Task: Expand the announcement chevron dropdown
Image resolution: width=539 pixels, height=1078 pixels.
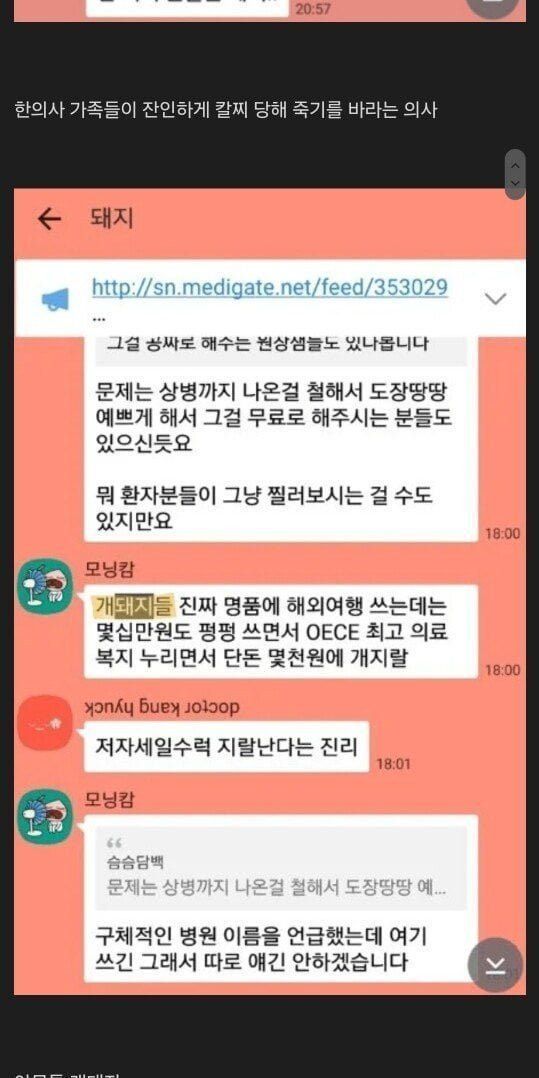Action: click(x=496, y=298)
